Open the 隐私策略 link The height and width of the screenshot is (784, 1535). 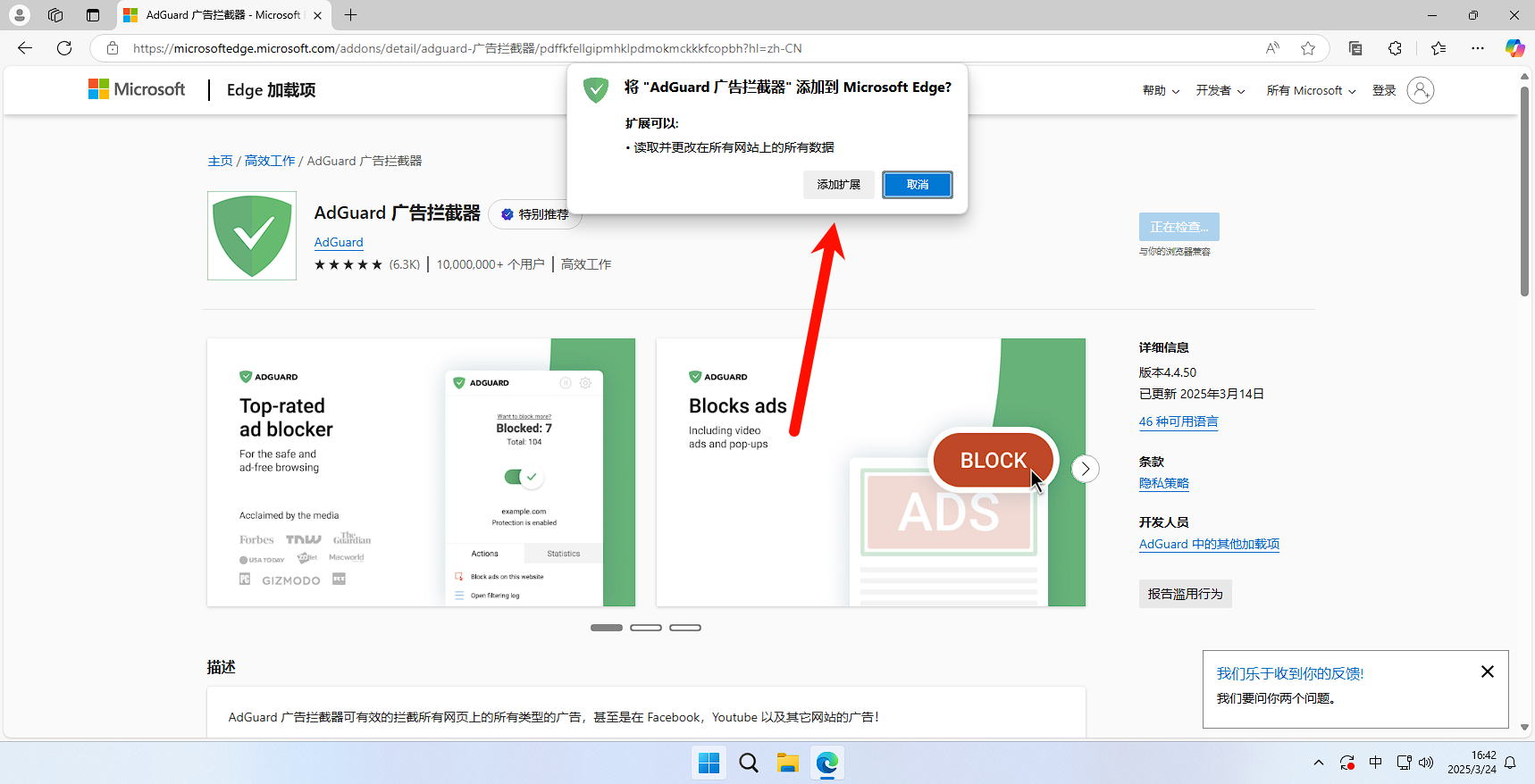[1164, 483]
